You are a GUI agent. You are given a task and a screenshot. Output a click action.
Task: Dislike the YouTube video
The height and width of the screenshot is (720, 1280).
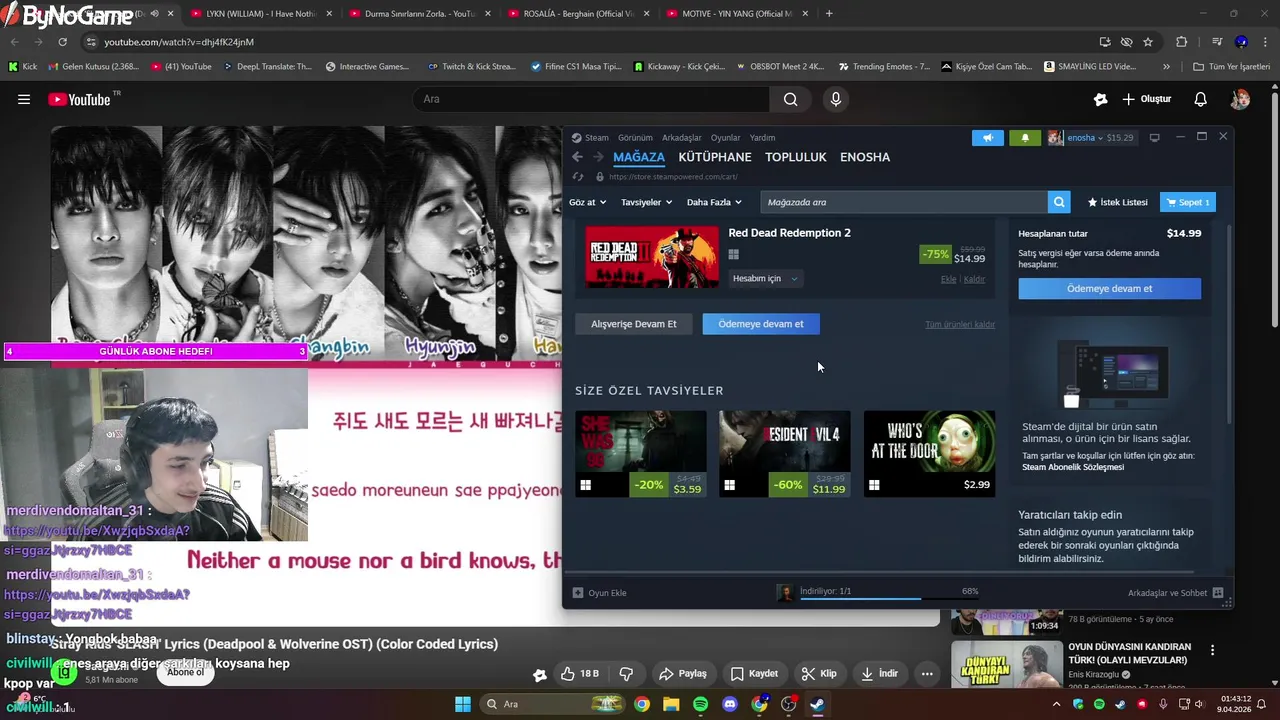coord(626,674)
